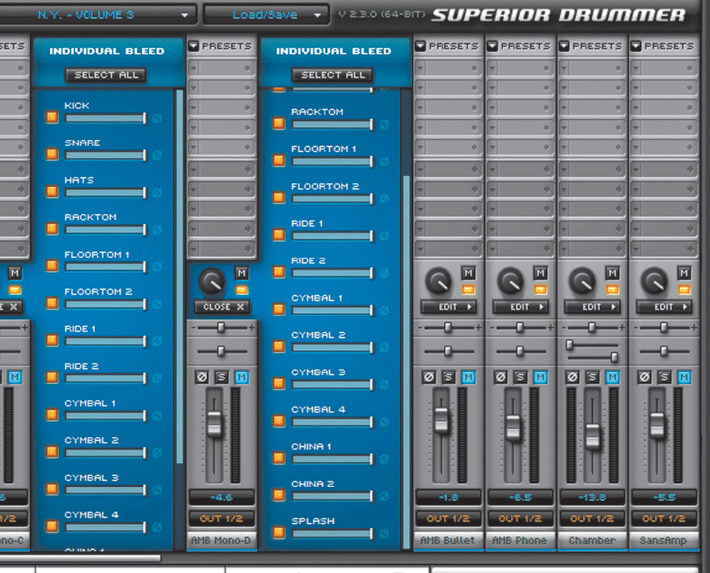Screen dimensions: 710x573
Task: Invert phase of CHINA 2 bleed
Action: tap(384, 496)
